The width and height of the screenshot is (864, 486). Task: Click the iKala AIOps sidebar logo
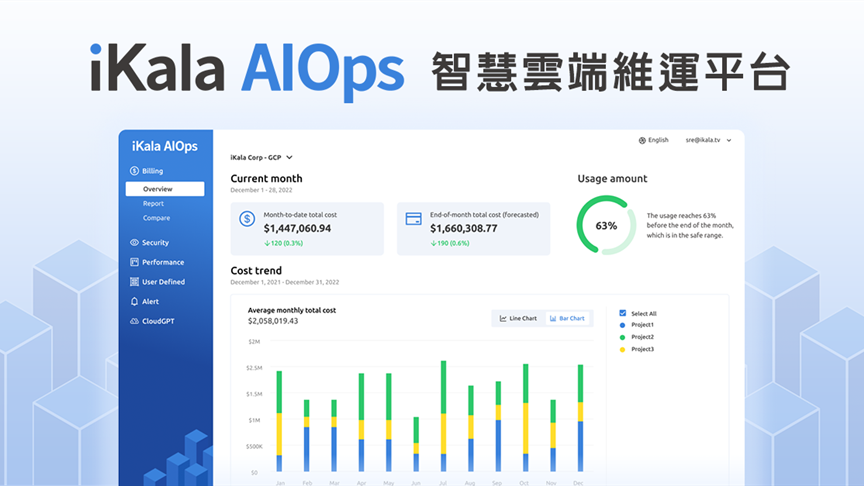(x=165, y=147)
